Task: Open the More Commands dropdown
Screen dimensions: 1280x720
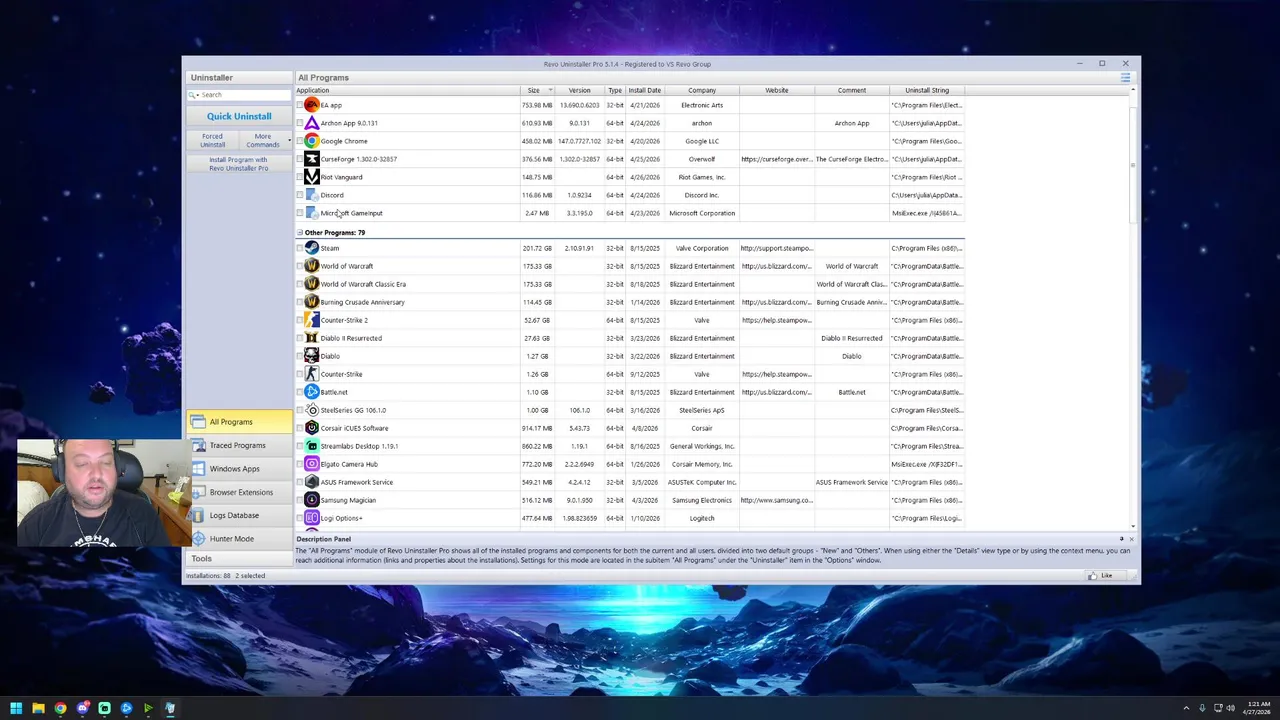Action: click(x=264, y=140)
